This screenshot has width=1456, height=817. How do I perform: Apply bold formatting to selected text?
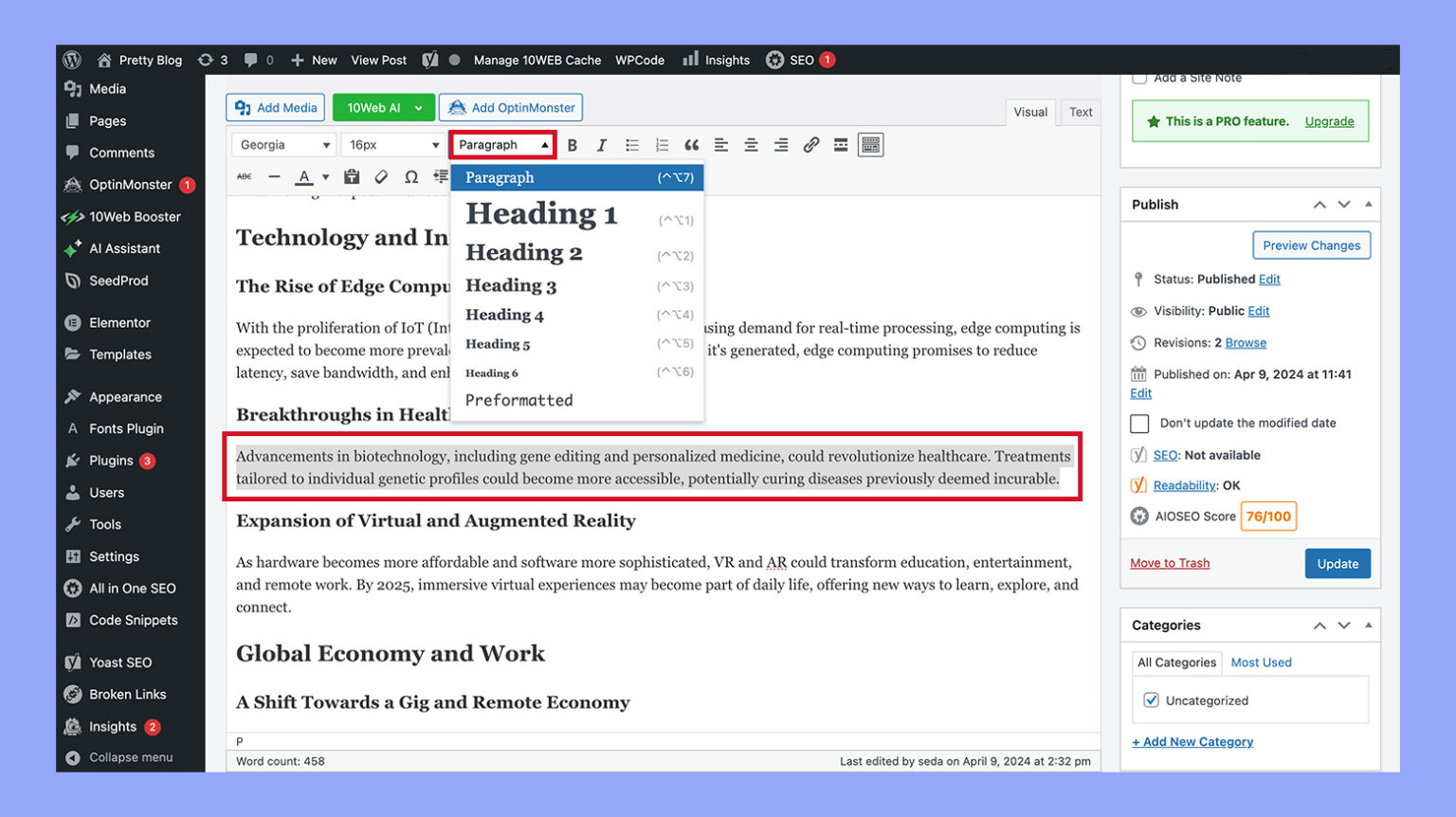point(573,144)
